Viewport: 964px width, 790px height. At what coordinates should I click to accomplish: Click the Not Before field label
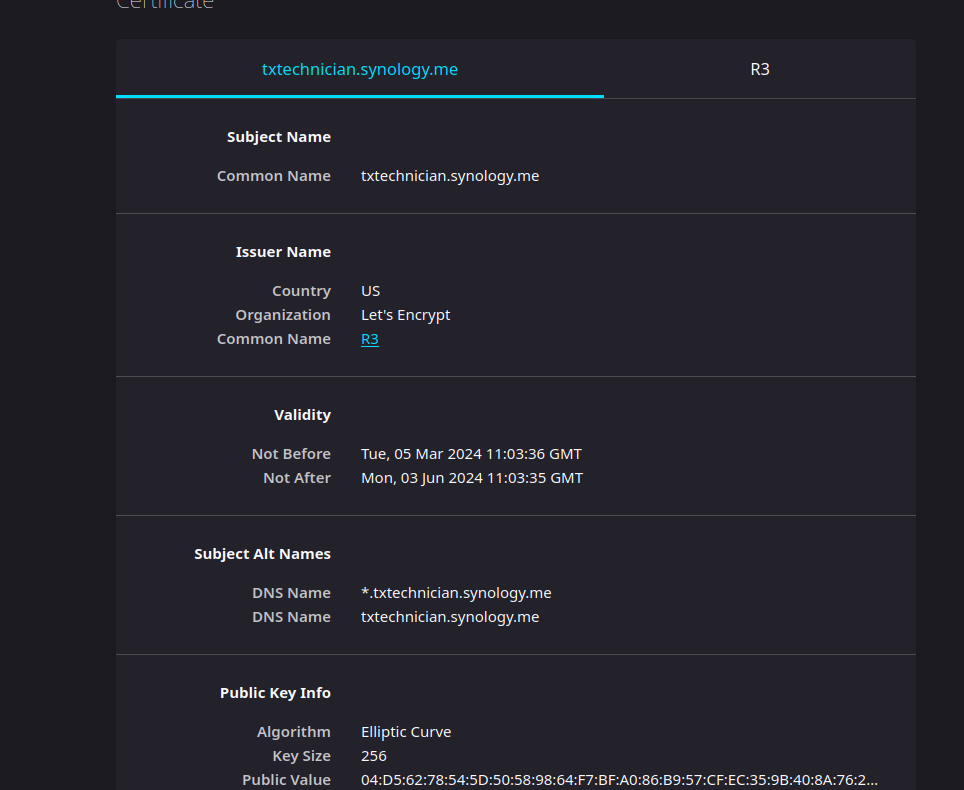(x=291, y=454)
